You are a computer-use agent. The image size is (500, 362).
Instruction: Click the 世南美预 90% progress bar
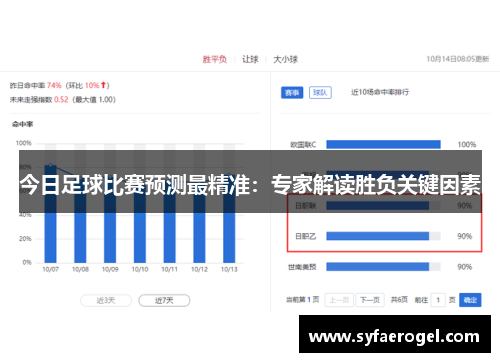(x=383, y=267)
